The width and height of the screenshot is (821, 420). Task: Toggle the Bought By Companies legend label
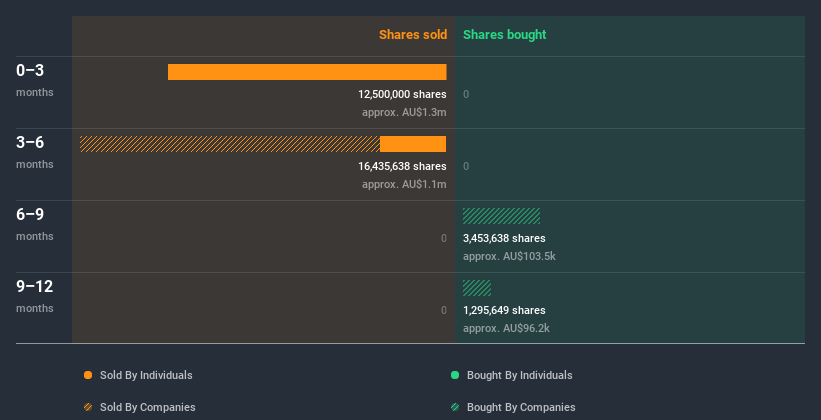click(521, 407)
